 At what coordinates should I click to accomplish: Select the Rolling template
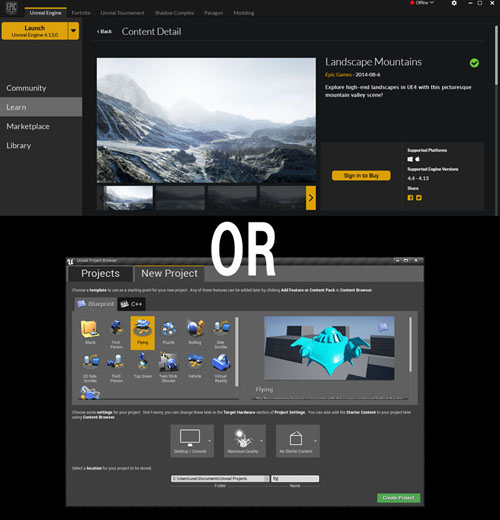click(x=195, y=332)
